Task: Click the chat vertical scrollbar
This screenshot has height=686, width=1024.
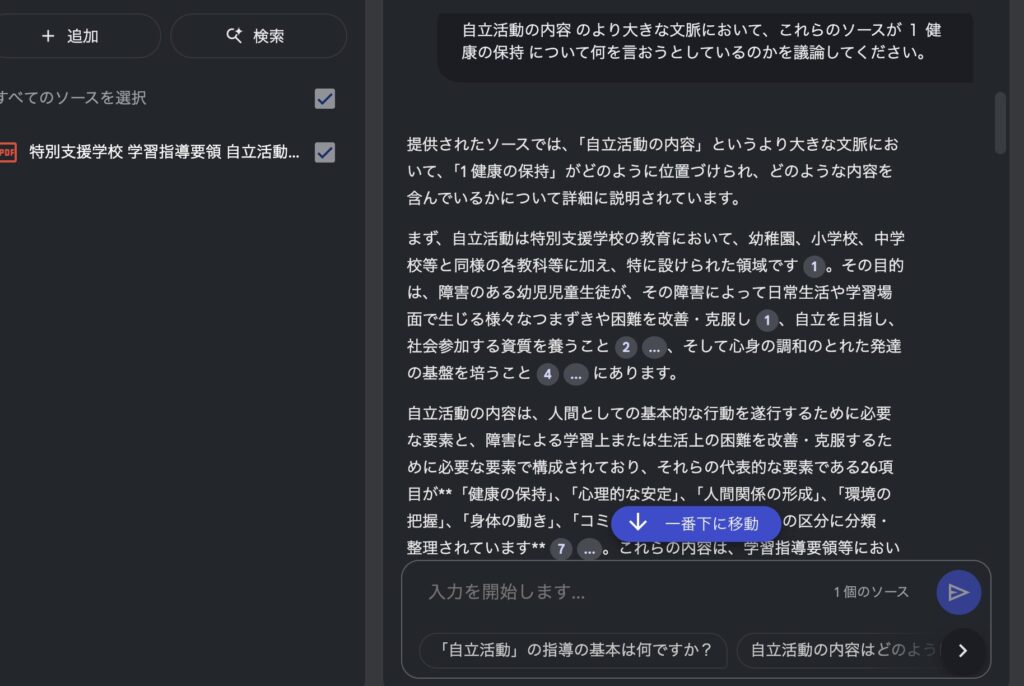Action: click(1000, 123)
